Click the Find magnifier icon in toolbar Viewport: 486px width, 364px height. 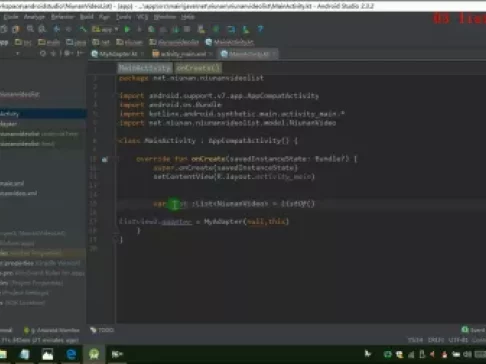click(30, 29)
